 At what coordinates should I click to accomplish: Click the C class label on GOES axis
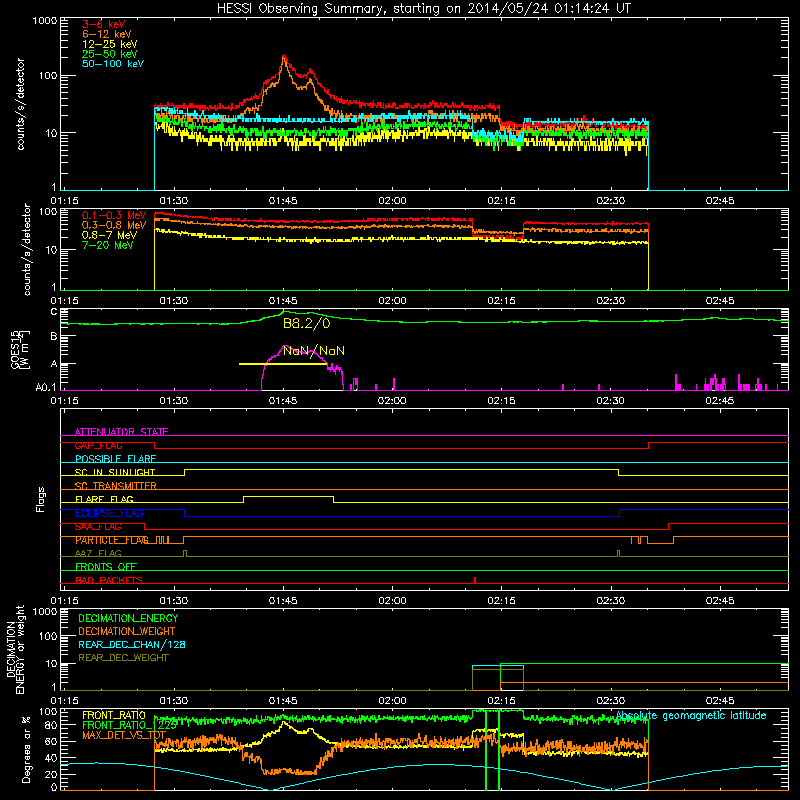54,312
